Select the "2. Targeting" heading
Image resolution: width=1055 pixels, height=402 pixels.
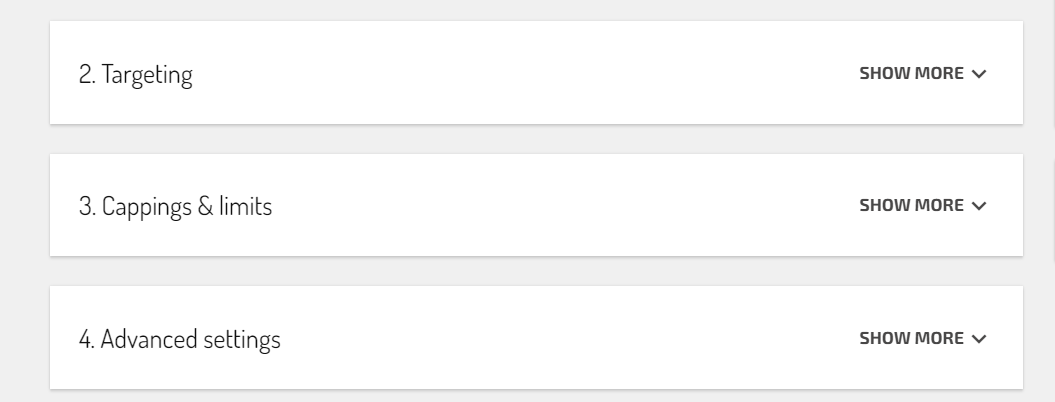tap(135, 74)
